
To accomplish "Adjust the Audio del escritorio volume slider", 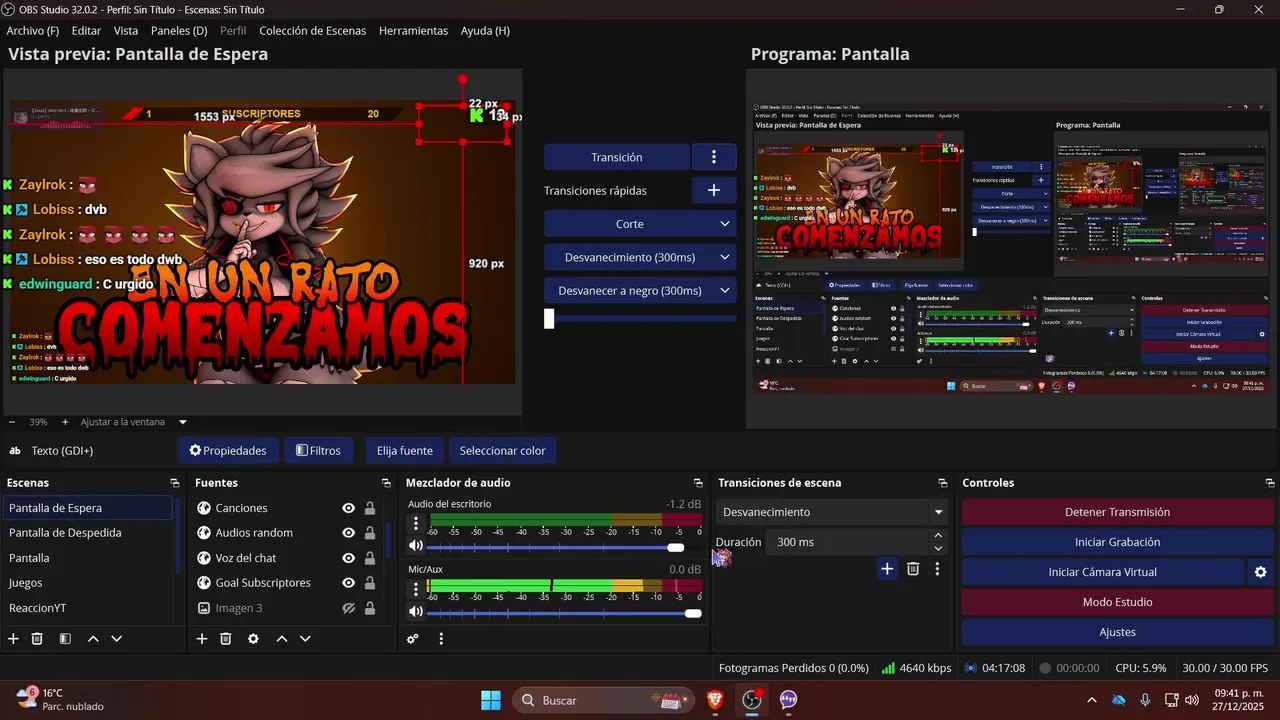I will [x=564, y=547].
